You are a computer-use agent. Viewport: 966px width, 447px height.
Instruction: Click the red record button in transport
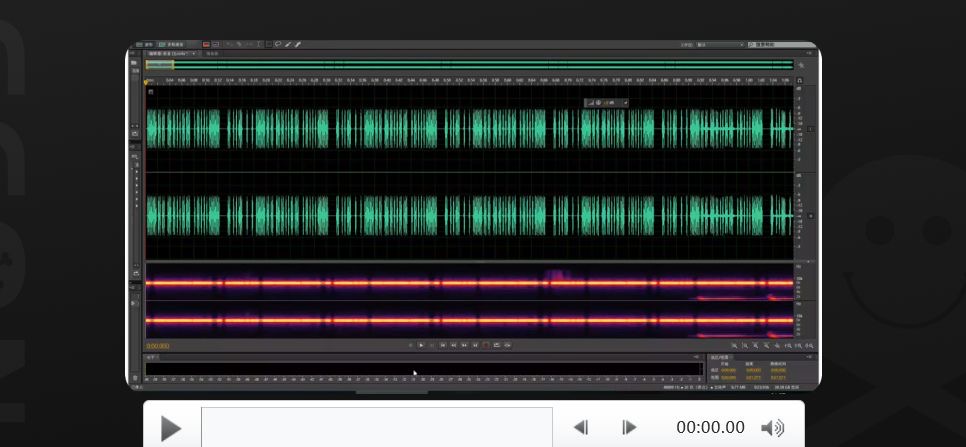(x=485, y=345)
